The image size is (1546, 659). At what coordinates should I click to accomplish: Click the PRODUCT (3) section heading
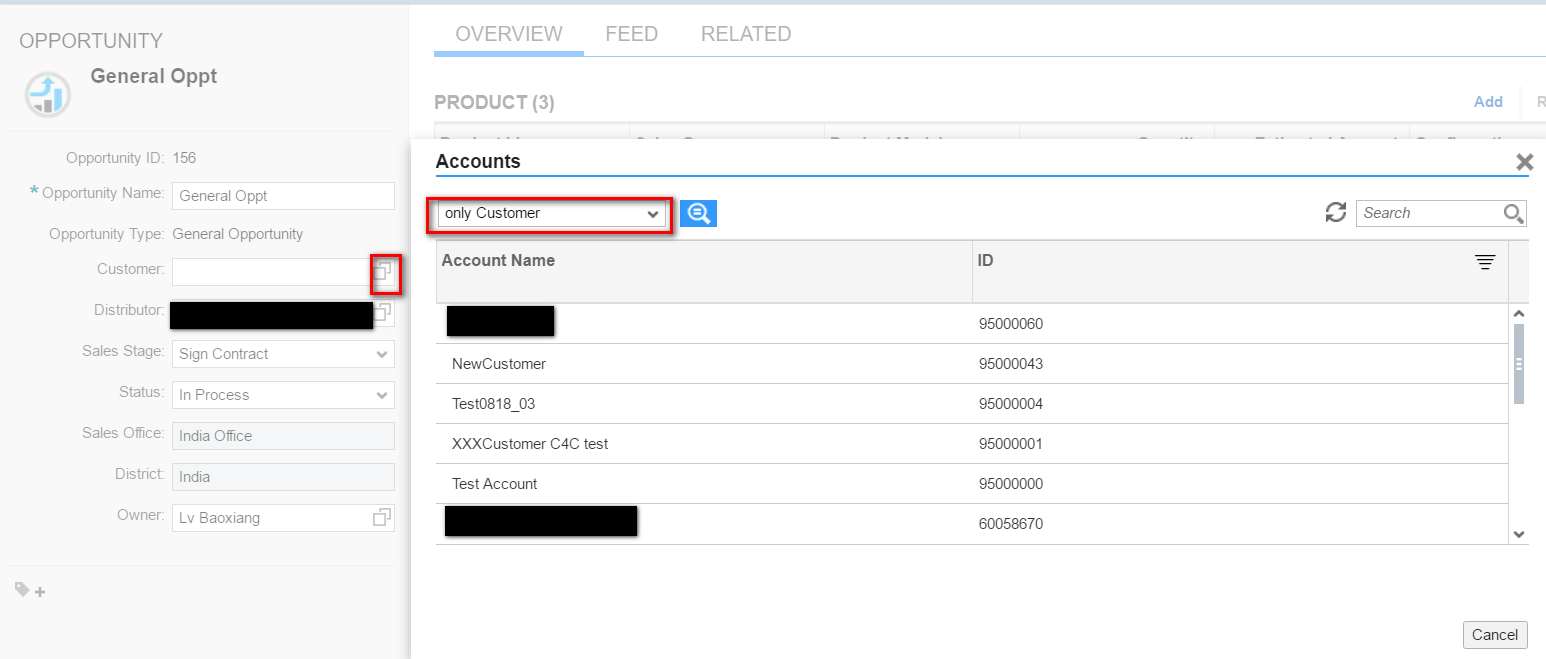coord(494,102)
